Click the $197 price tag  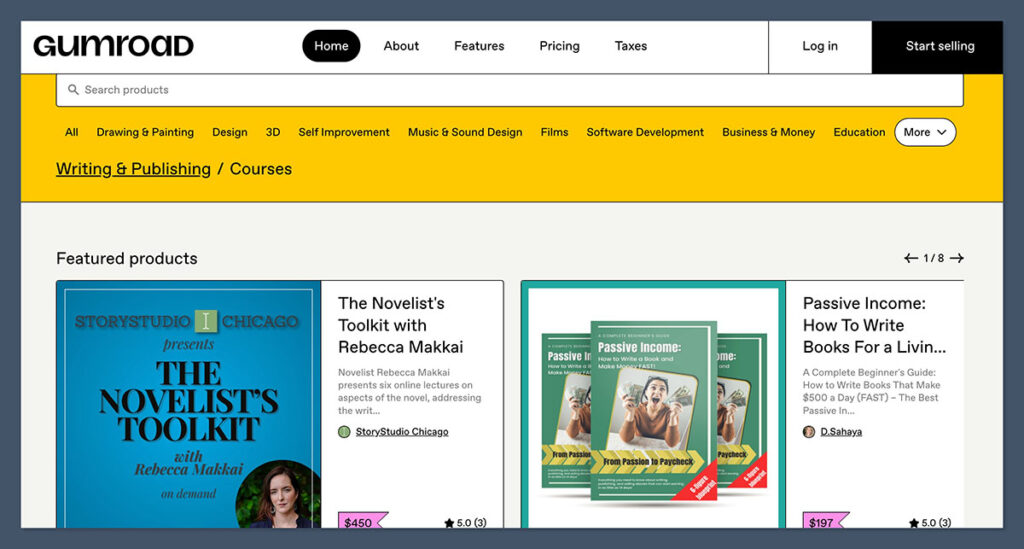point(824,522)
